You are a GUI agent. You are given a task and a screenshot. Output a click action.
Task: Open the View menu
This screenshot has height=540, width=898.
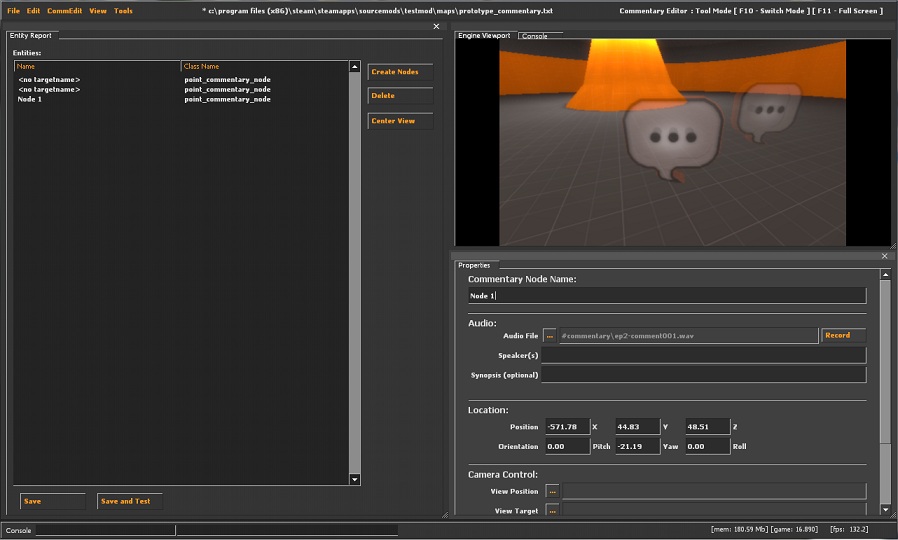pyautogui.click(x=98, y=10)
